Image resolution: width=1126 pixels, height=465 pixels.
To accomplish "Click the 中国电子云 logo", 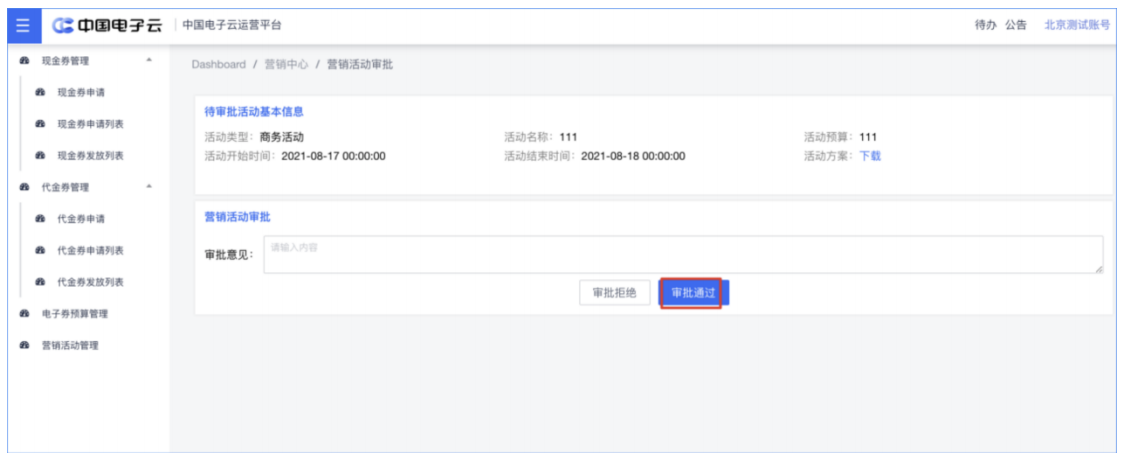I will (x=108, y=25).
